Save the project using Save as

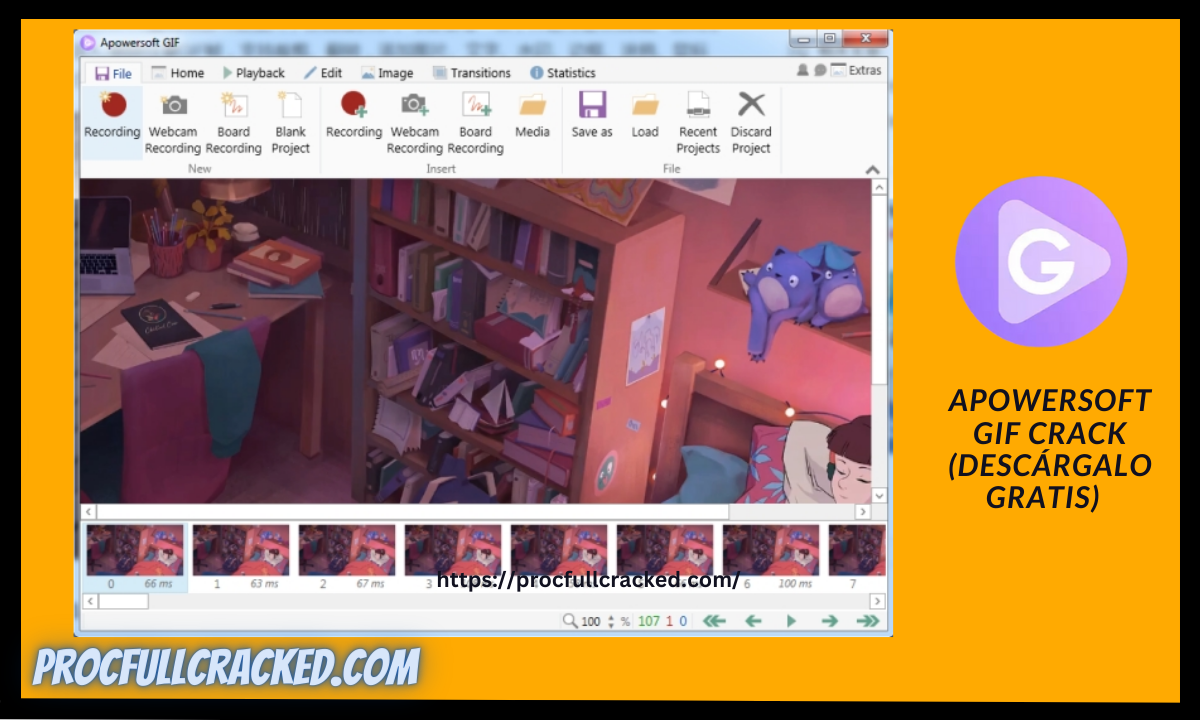pos(591,122)
